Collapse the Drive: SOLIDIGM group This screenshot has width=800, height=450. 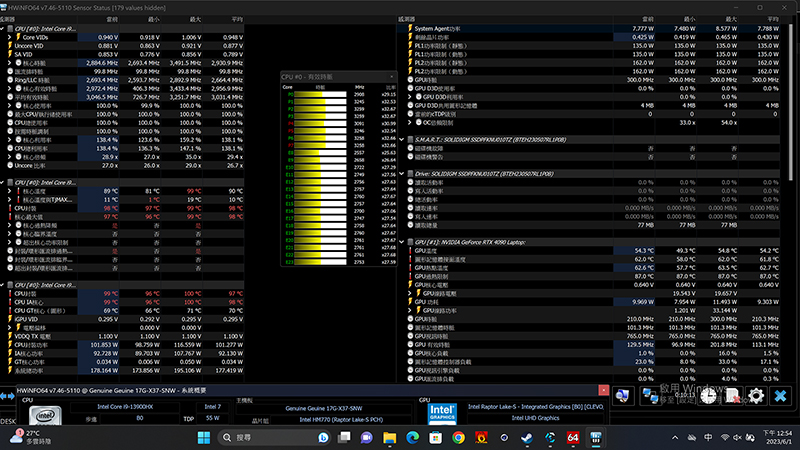click(402, 174)
